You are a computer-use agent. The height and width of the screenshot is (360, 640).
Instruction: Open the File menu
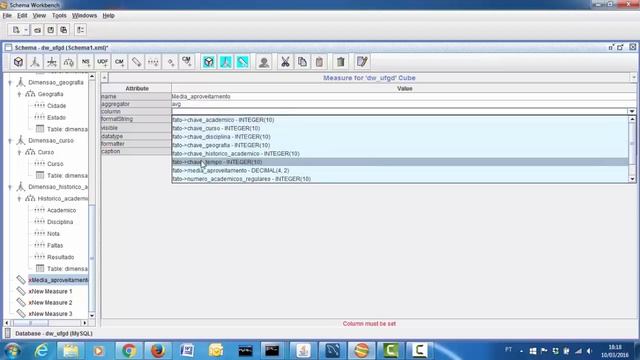click(x=7, y=16)
